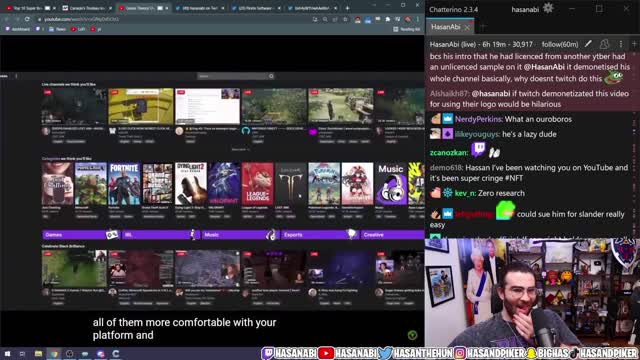Open the viewer list icon in chat header
This screenshot has width=640, height=360.
[x=604, y=44]
